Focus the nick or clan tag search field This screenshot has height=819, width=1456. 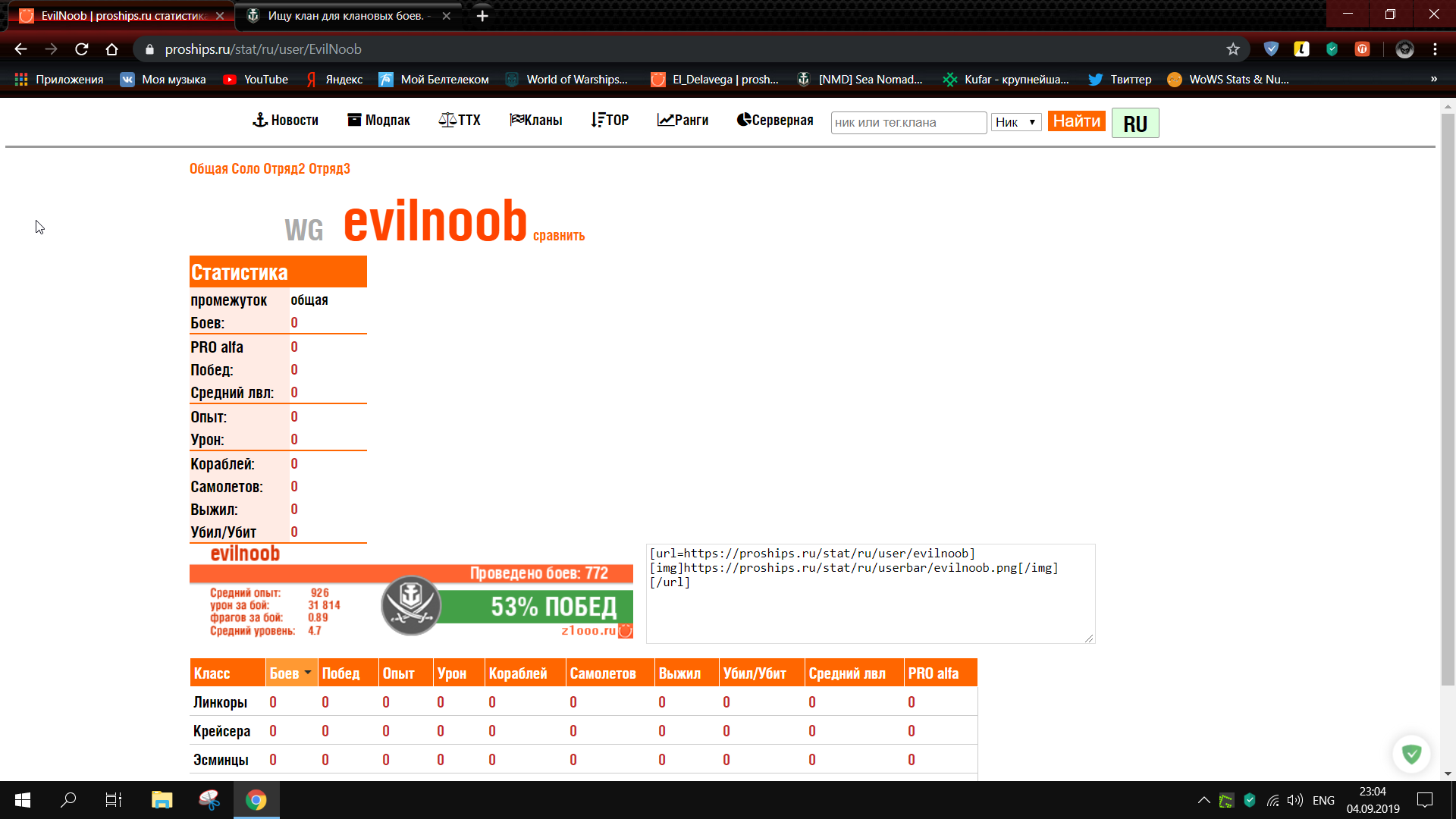coord(908,122)
